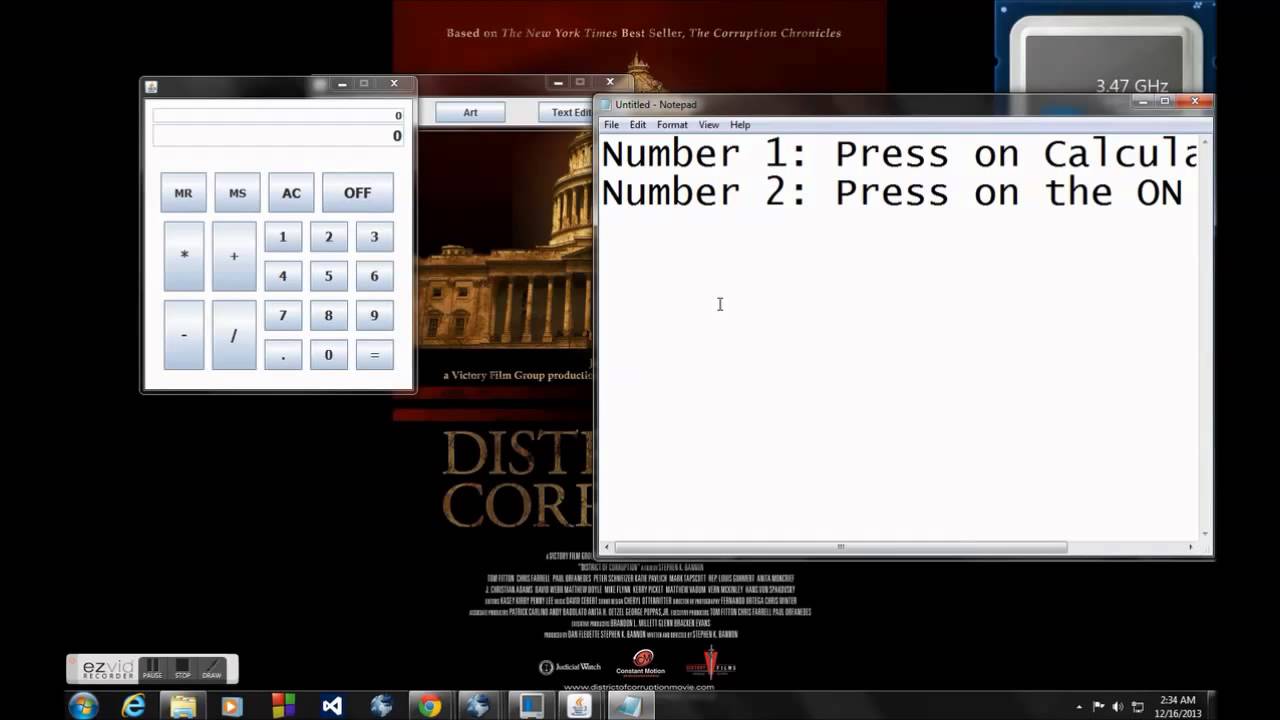Stop the ezvid recording

click(x=182, y=668)
